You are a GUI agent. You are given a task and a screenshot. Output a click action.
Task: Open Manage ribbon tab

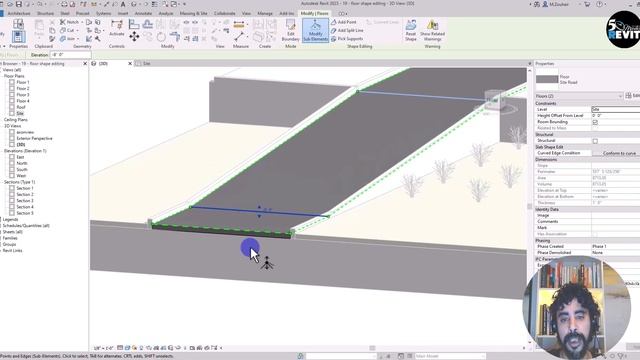coord(264,13)
